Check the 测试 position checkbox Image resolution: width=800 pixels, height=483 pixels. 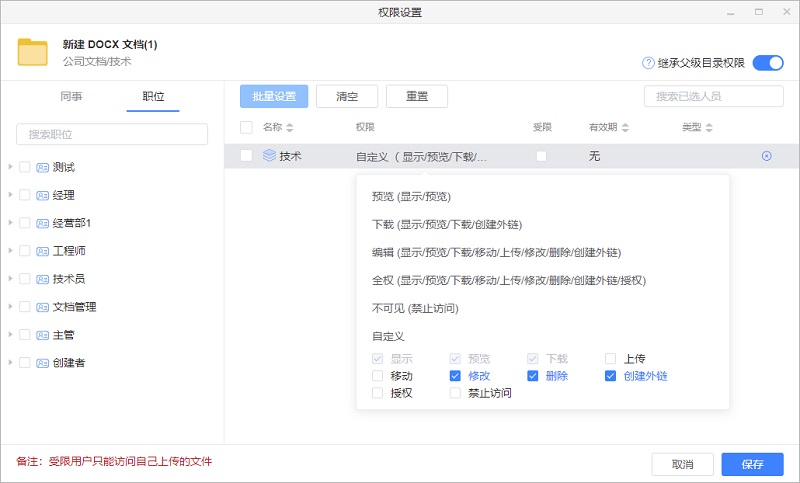24,167
